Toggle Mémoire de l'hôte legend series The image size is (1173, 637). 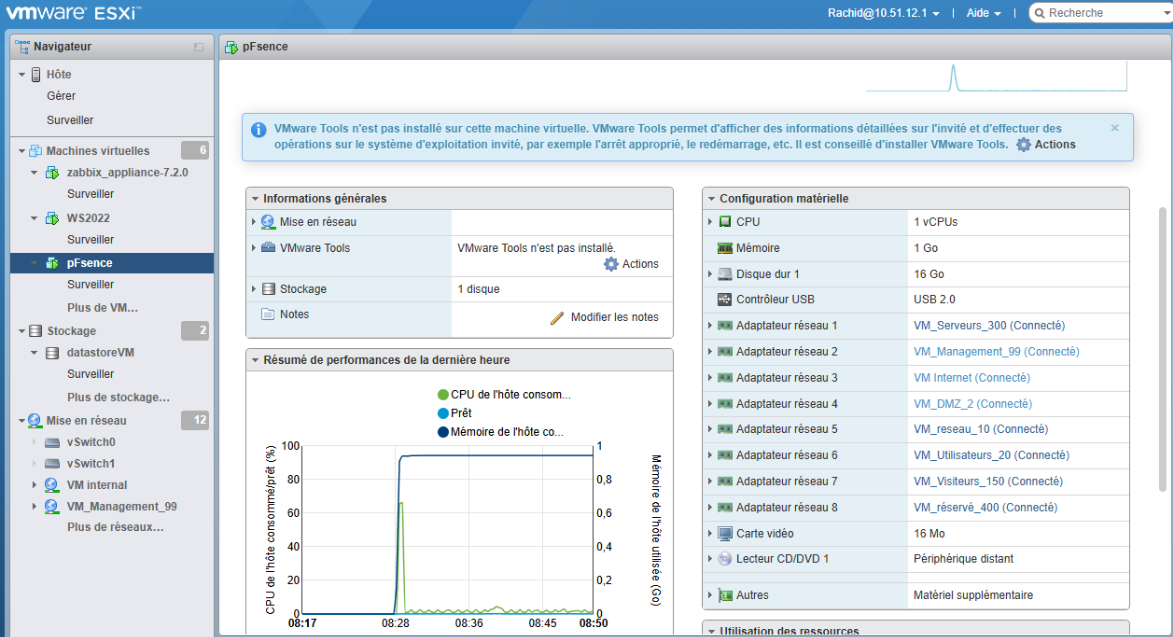point(500,432)
